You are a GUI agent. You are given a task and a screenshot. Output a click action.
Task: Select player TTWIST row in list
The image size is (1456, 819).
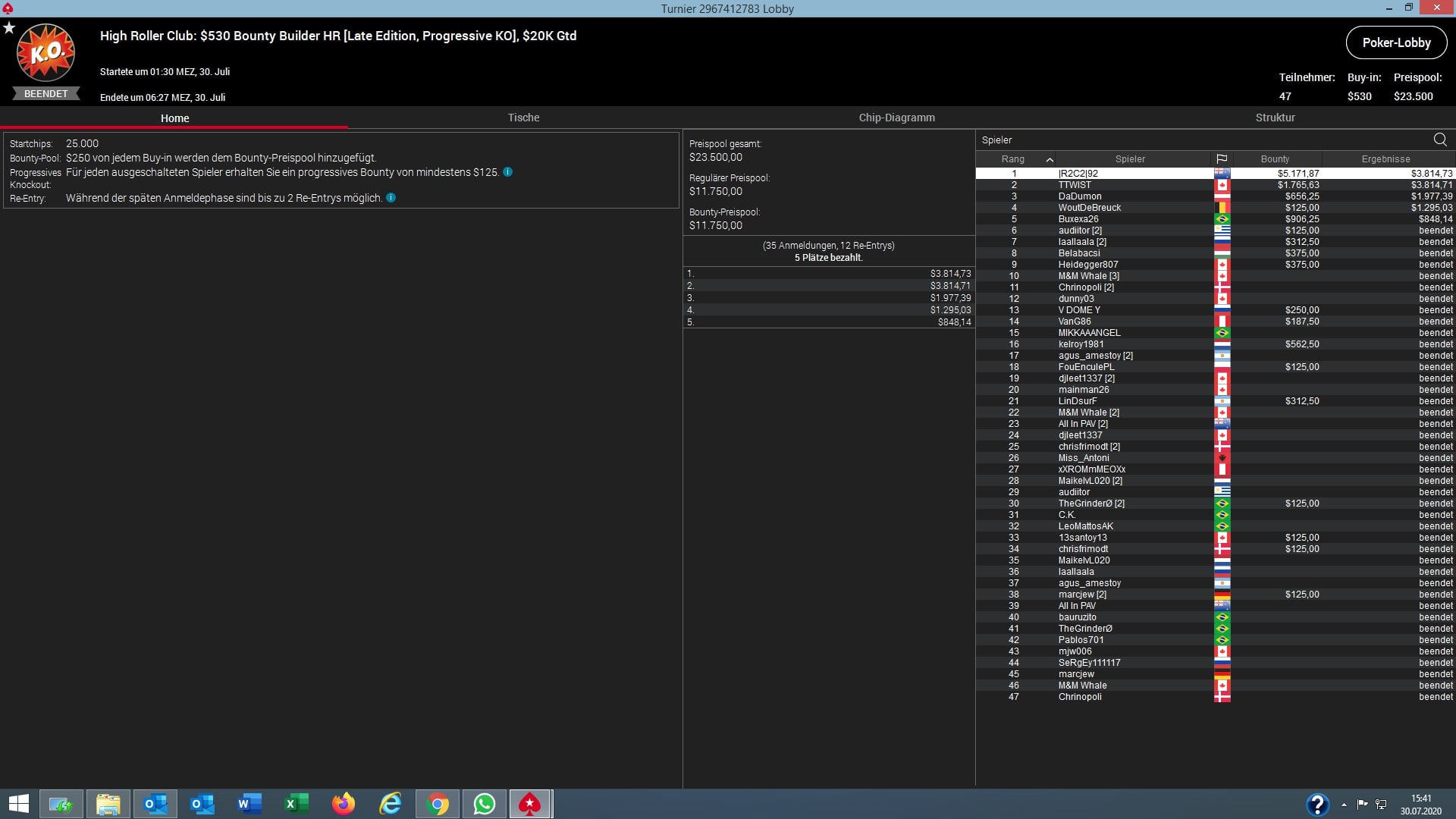click(1075, 185)
